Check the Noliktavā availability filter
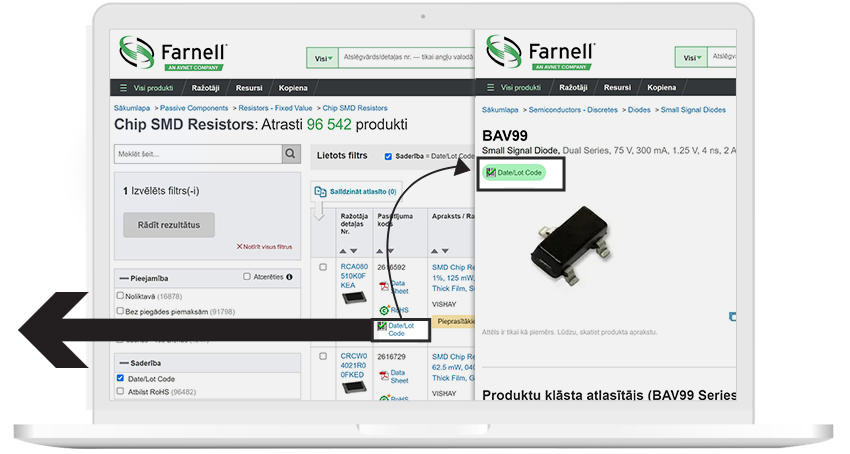Image resolution: width=850 pixels, height=454 pixels. coord(120,296)
